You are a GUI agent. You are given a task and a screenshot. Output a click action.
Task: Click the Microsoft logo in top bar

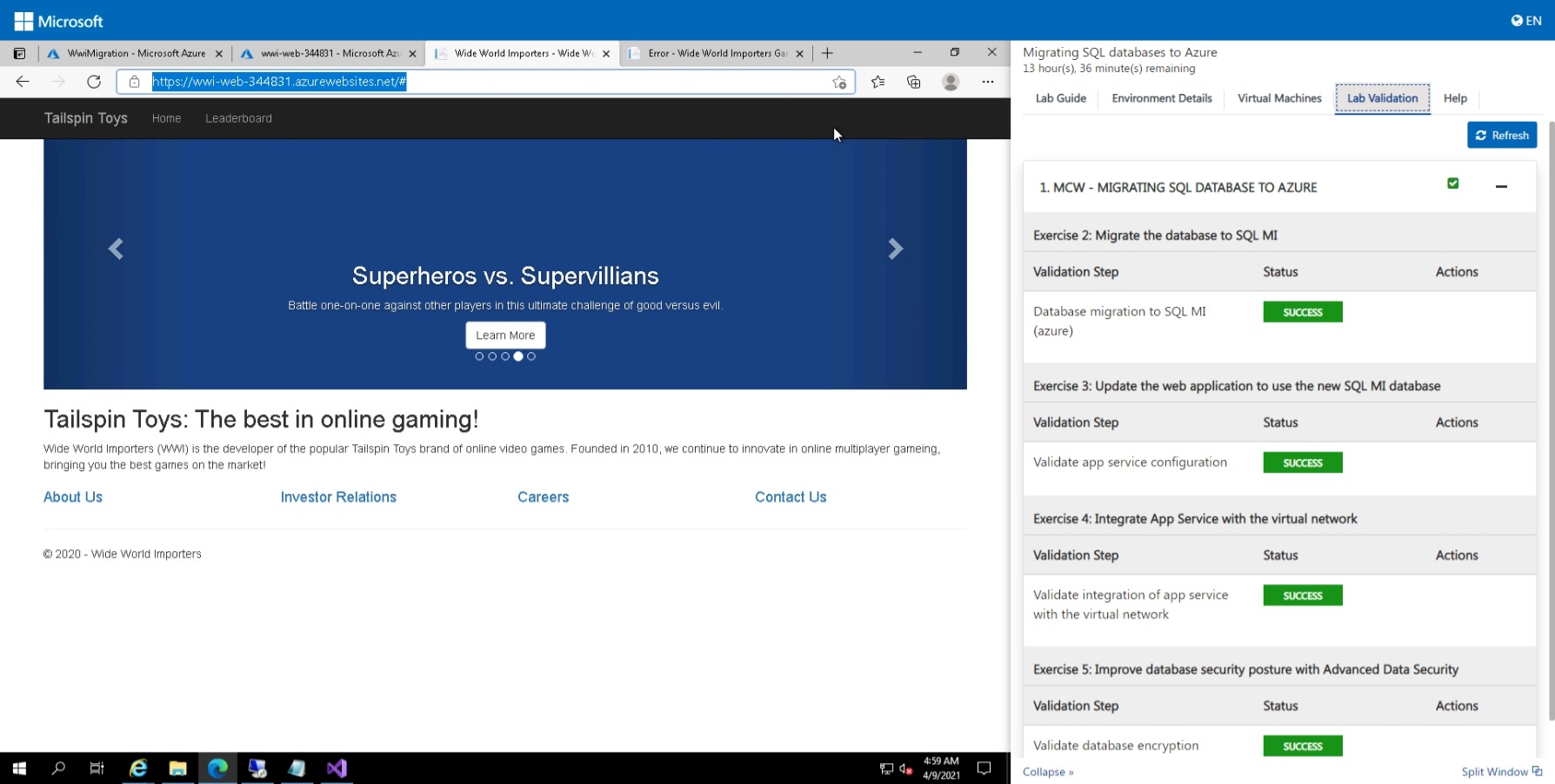tap(59, 21)
